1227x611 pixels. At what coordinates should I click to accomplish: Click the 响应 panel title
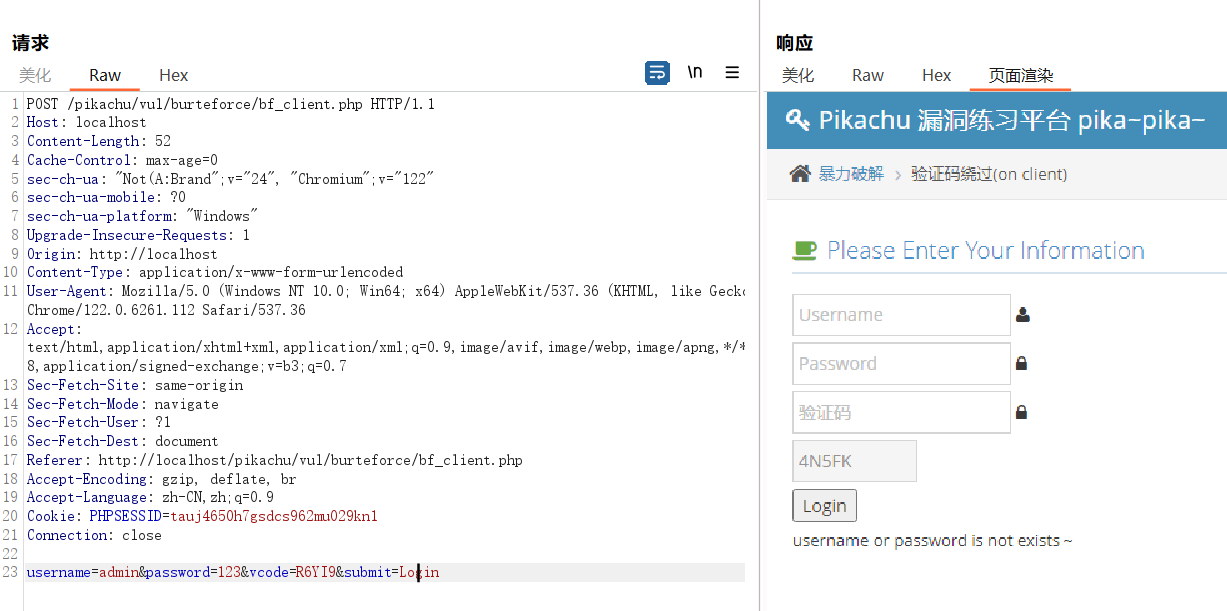coord(795,43)
